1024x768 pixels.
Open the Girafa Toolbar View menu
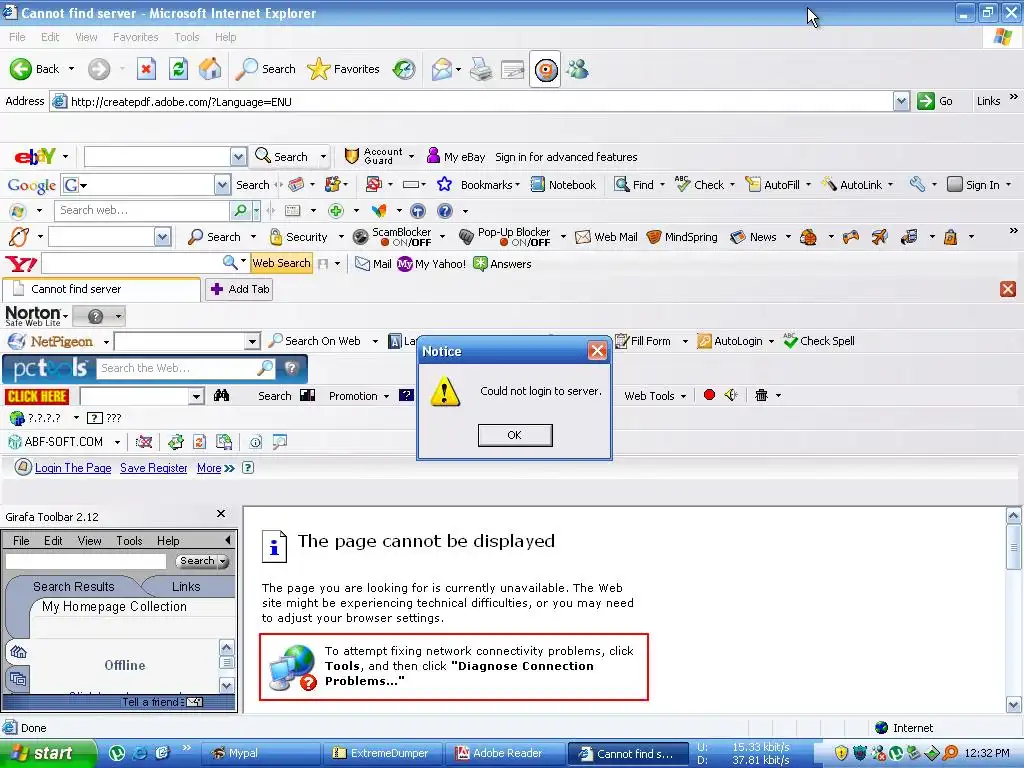point(89,541)
